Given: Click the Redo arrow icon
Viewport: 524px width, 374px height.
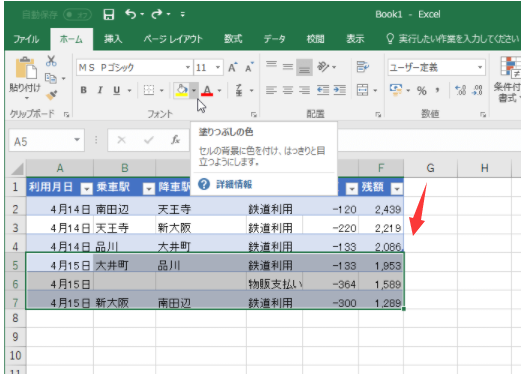Looking at the screenshot, I should pyautogui.click(x=157, y=14).
